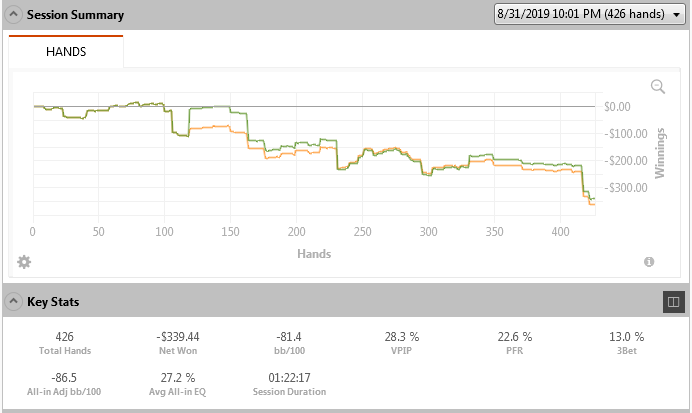Click the Session Summary header title
This screenshot has height=413, width=692.
75,15
